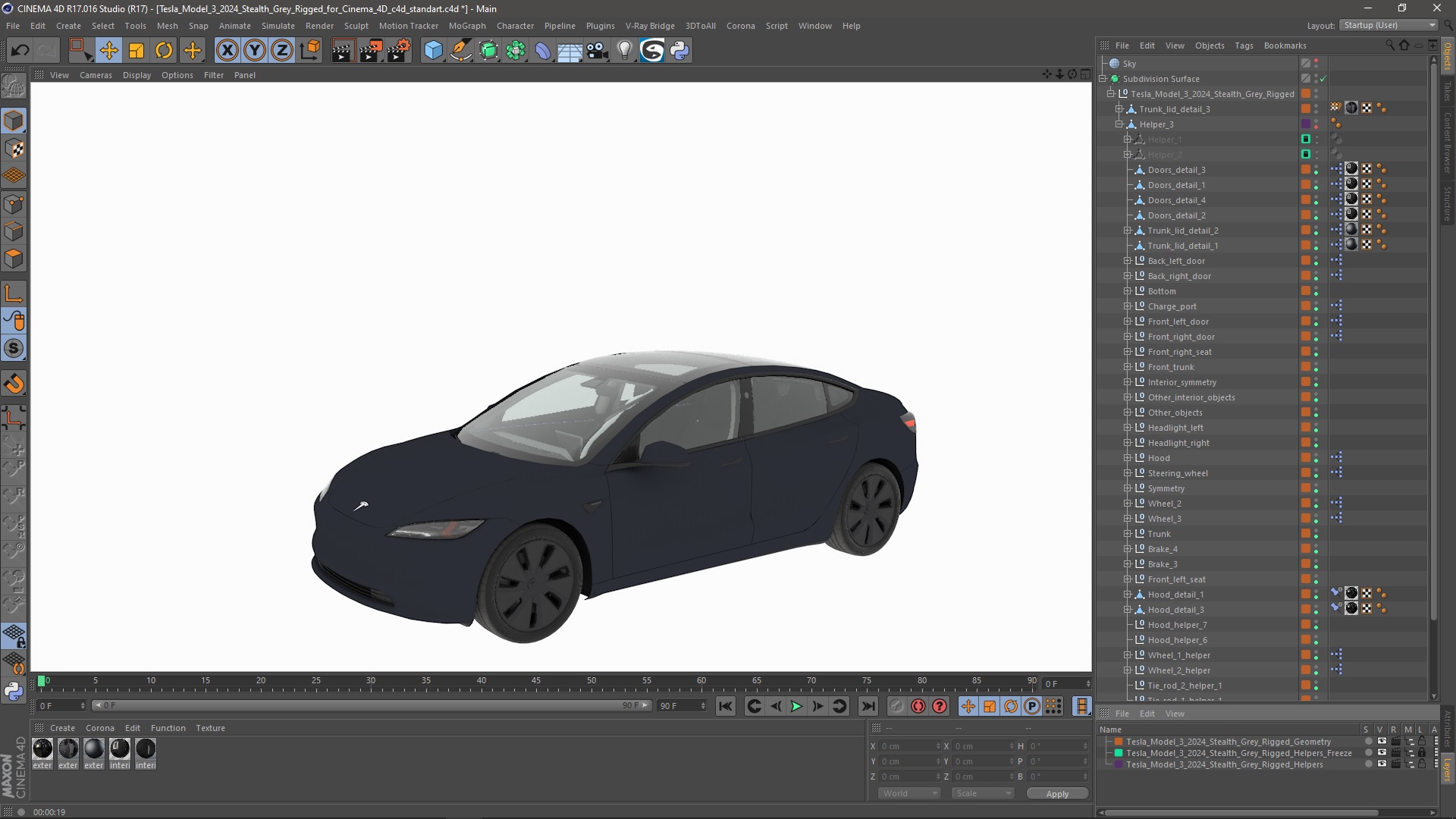The height and width of the screenshot is (819, 1456).
Task: Expand the Wheel_2 object
Action: [1127, 504]
